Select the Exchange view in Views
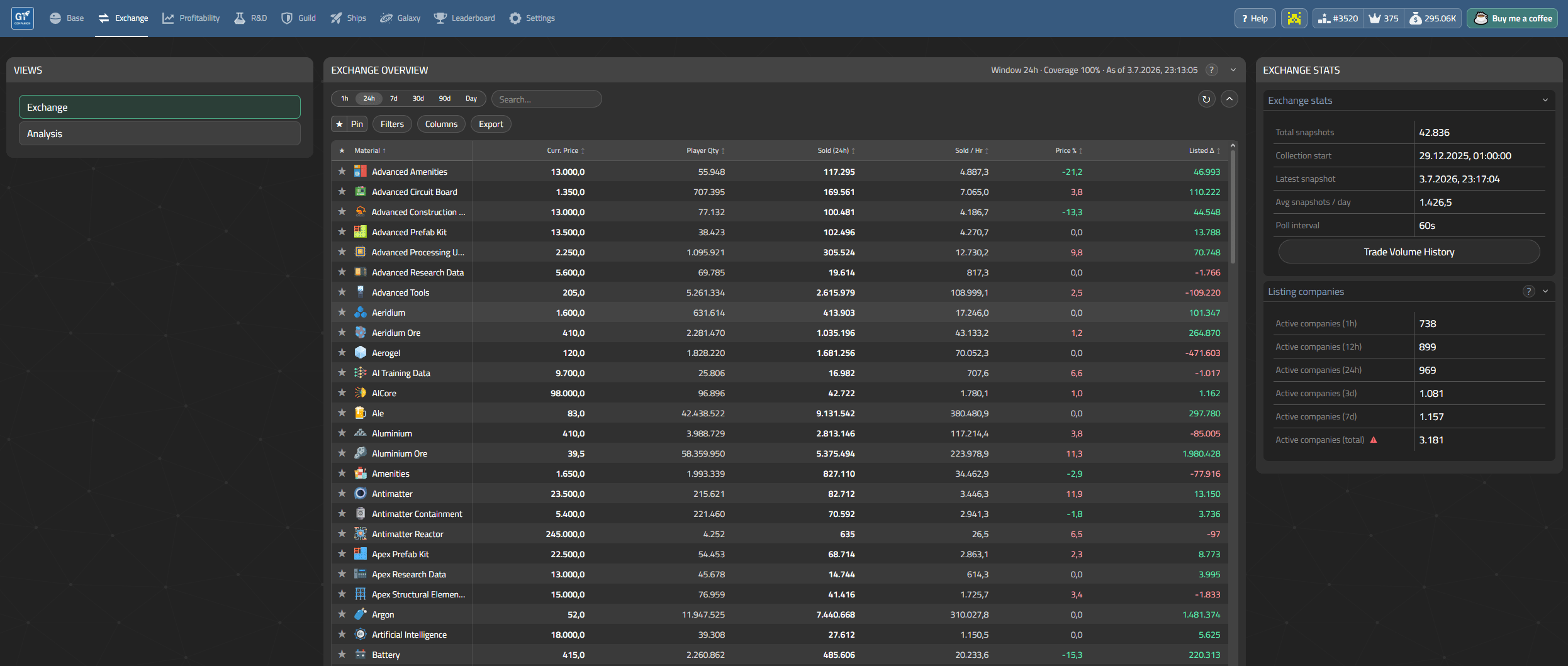The height and width of the screenshot is (666, 1568). point(160,108)
